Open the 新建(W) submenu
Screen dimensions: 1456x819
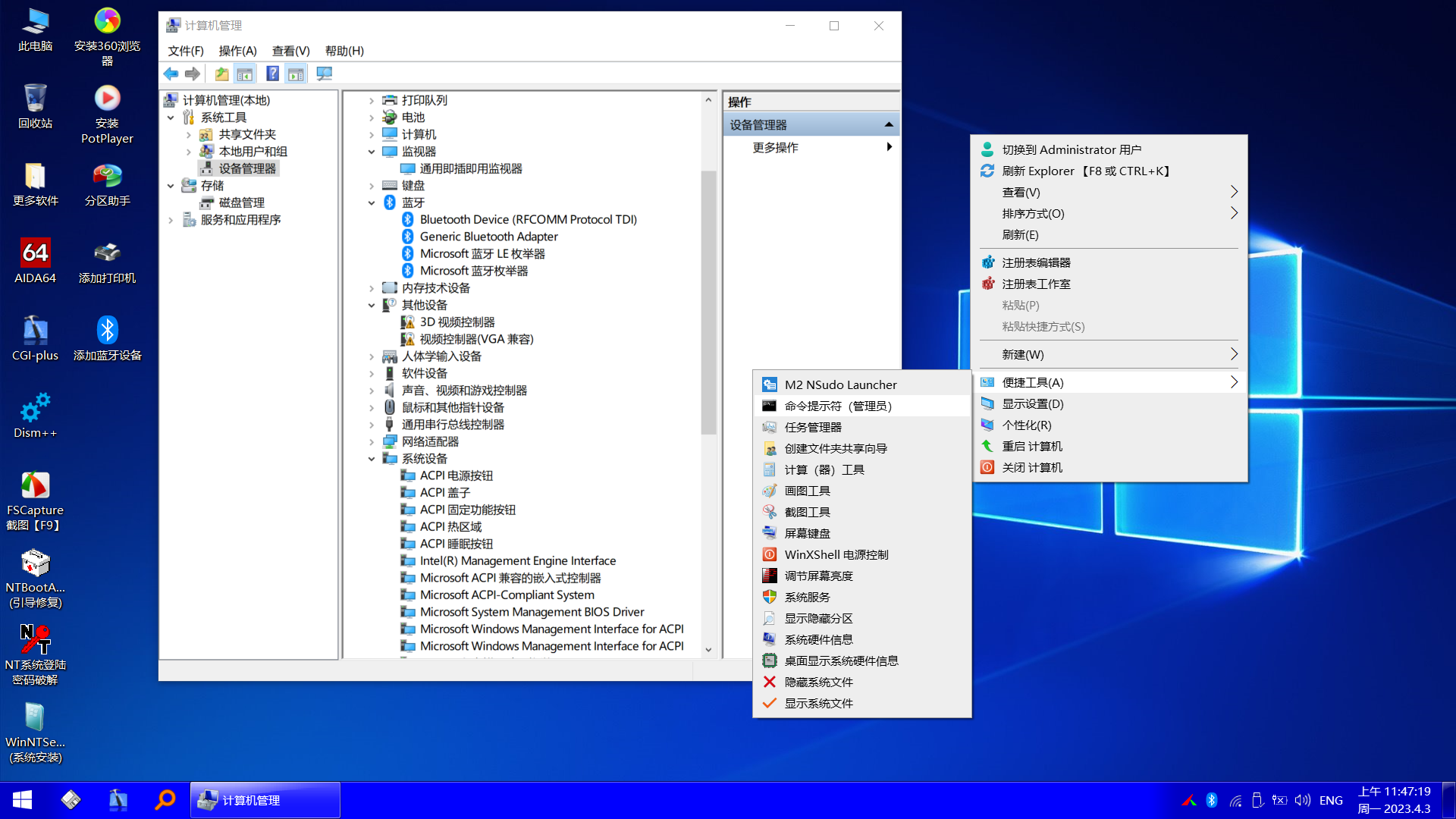1109,354
